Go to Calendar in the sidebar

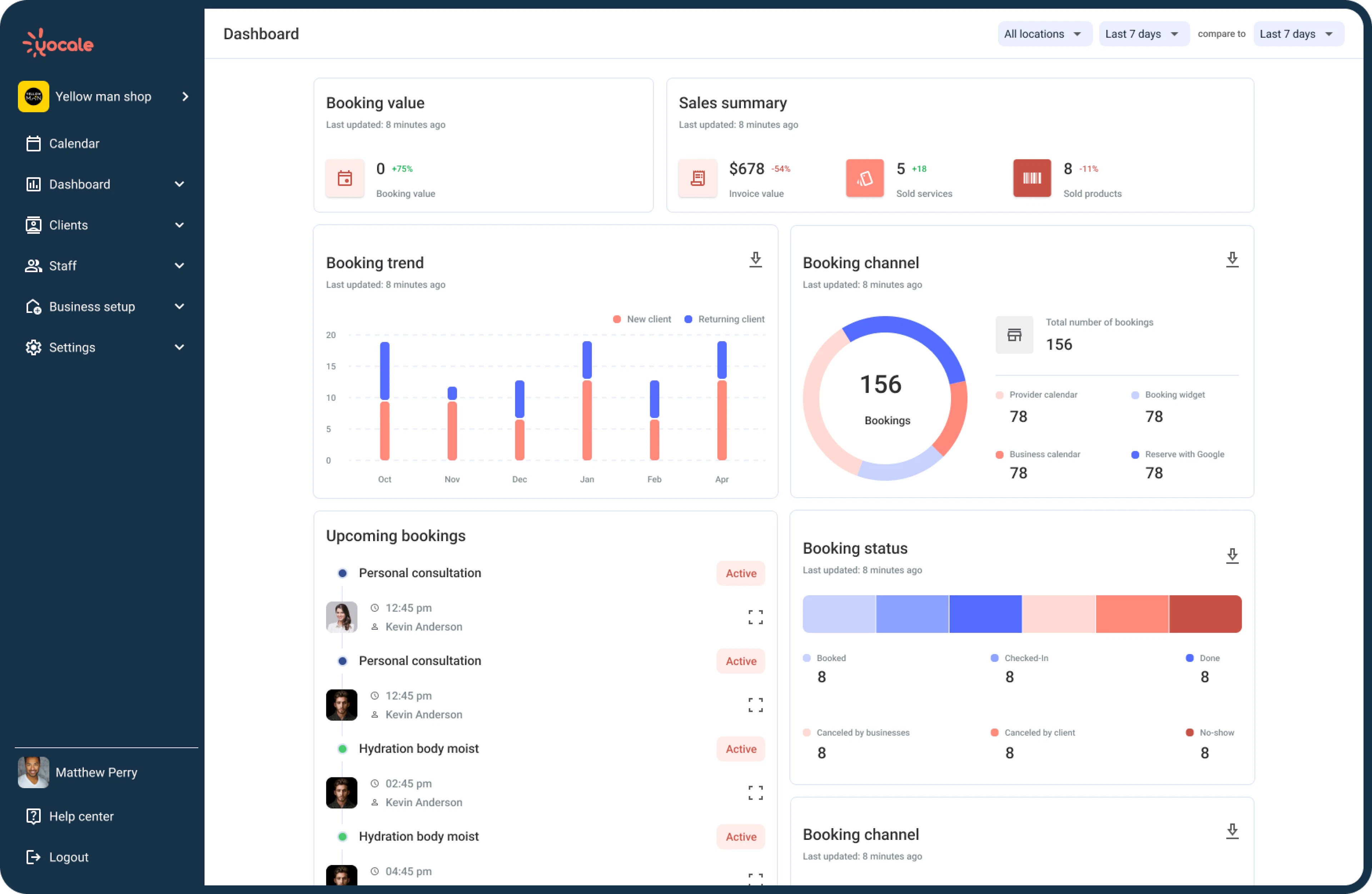(74, 144)
